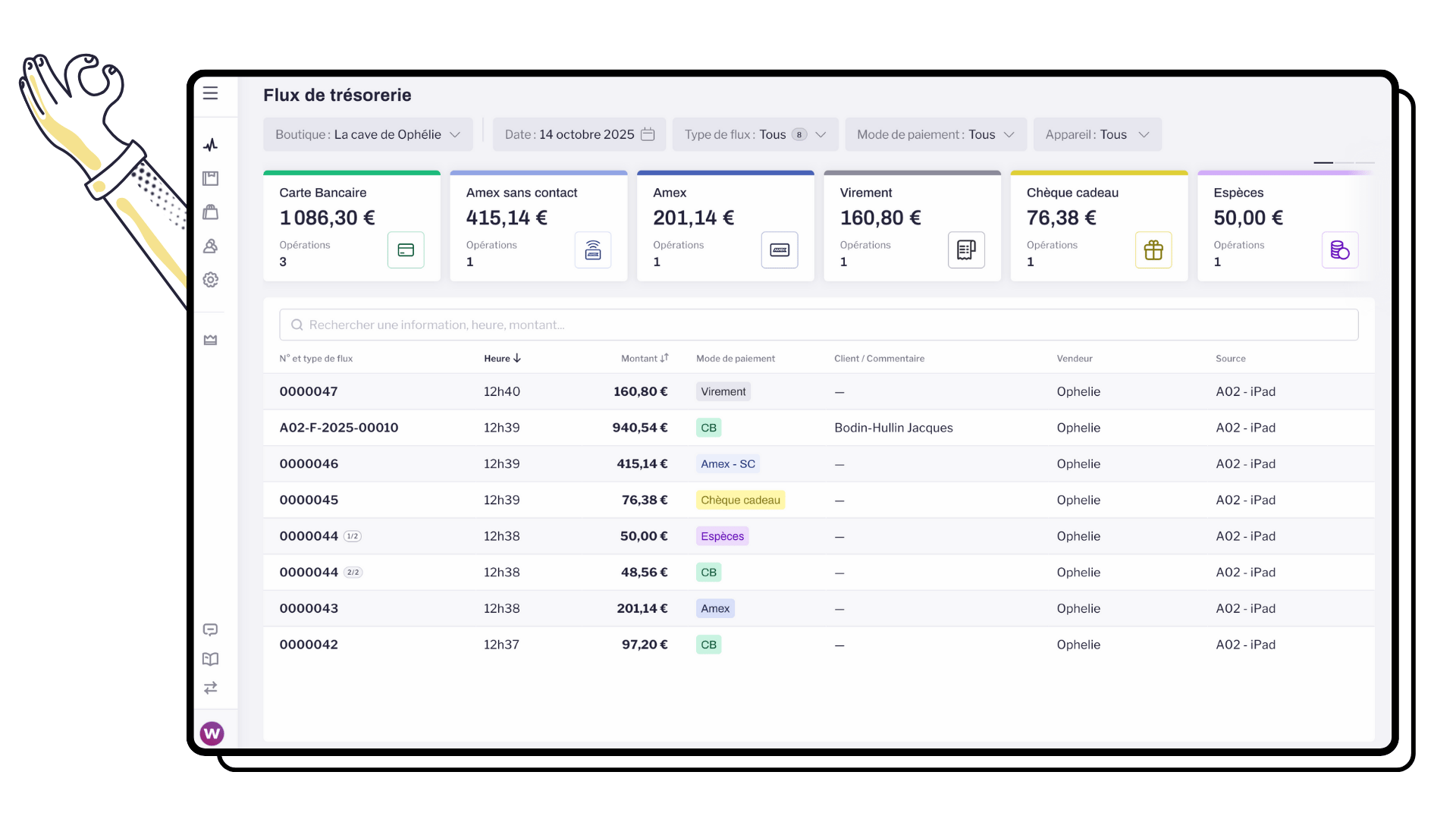Viewport: 1456px width, 819px height.
Task: Click the crown icon in sidebar
Action: (210, 340)
